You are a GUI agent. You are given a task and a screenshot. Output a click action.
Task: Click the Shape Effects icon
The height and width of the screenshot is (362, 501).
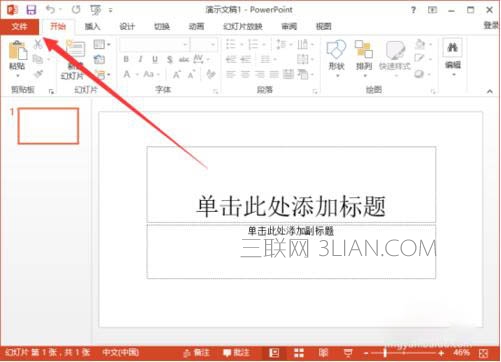pyautogui.click(x=419, y=74)
